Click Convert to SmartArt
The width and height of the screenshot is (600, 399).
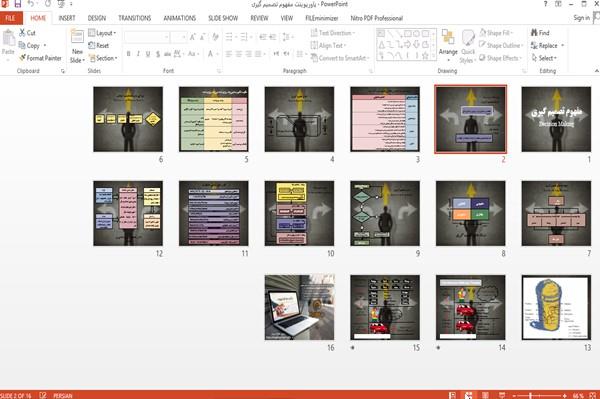(340, 58)
